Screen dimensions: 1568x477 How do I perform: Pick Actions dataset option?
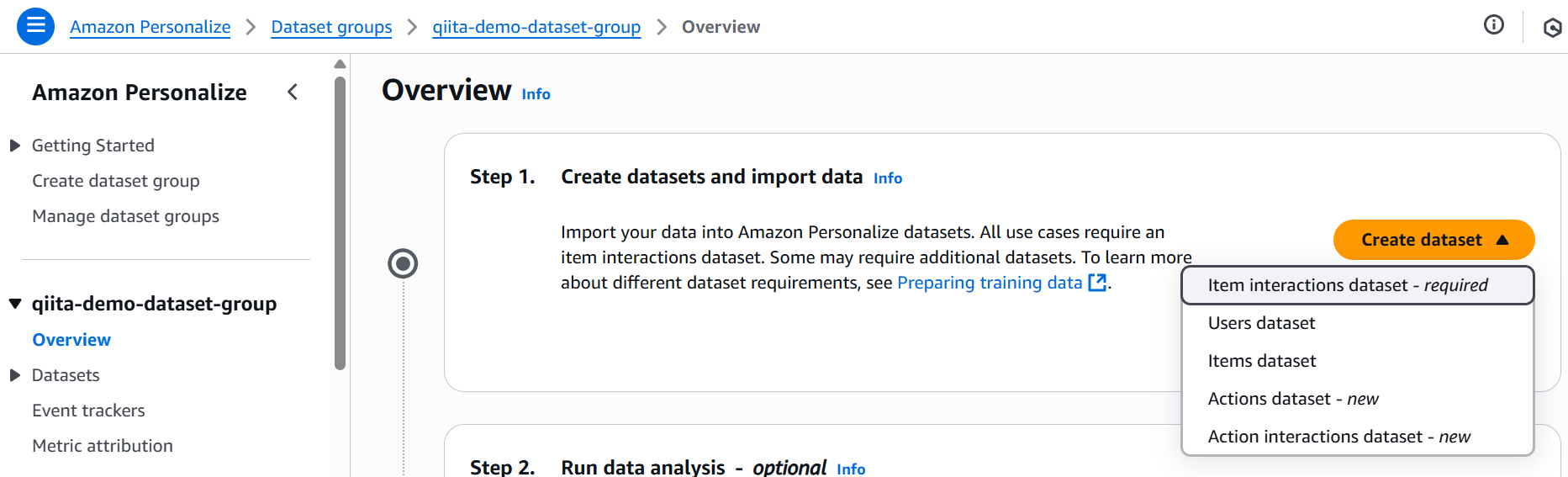[x=1292, y=399]
